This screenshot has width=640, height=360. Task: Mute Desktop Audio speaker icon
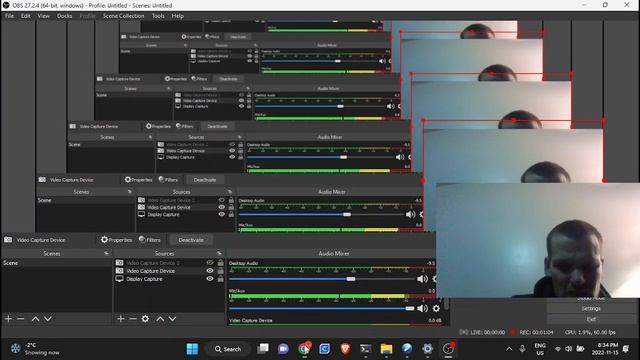(422, 279)
